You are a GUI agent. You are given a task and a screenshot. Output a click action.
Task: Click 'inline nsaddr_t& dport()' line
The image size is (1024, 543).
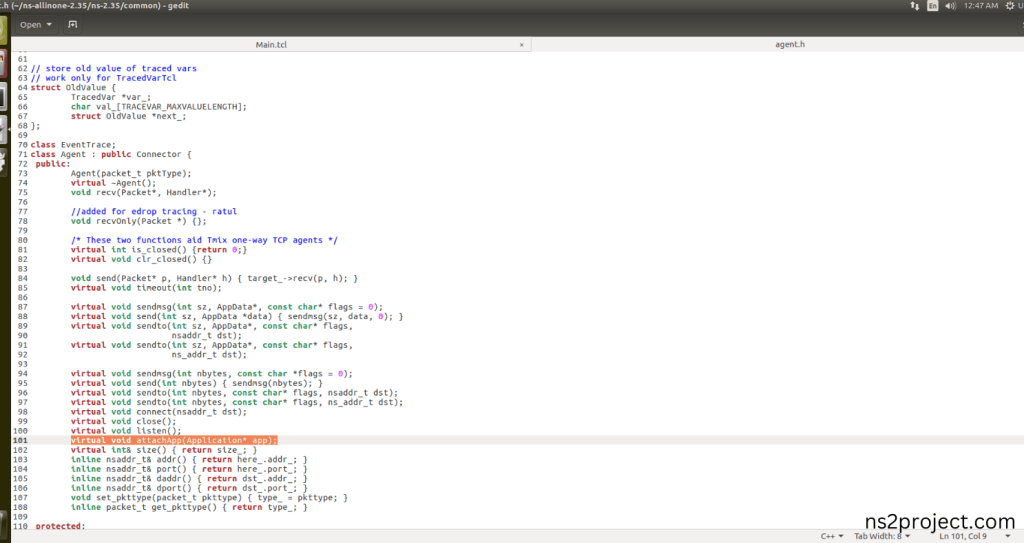tap(189, 488)
